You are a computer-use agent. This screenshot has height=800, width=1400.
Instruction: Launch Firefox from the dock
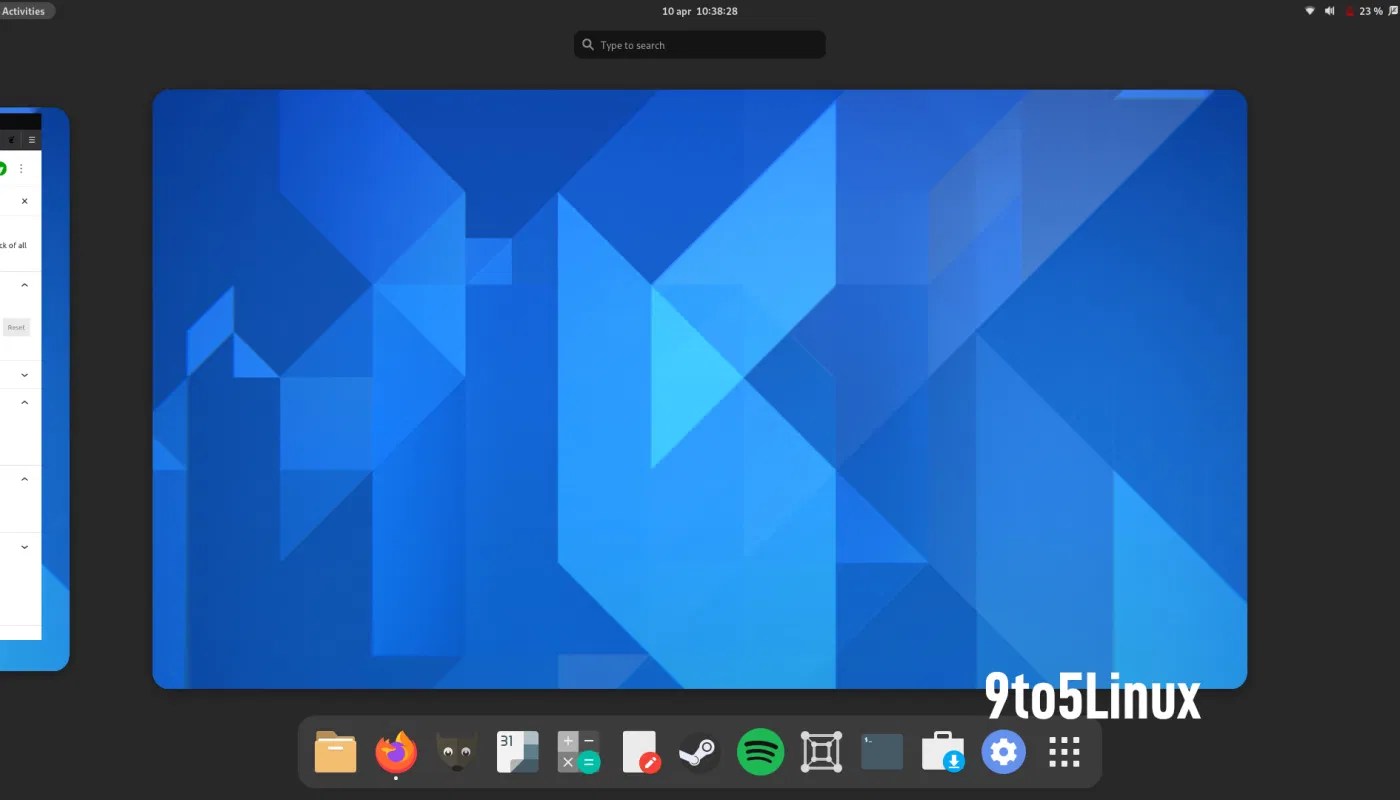click(396, 751)
